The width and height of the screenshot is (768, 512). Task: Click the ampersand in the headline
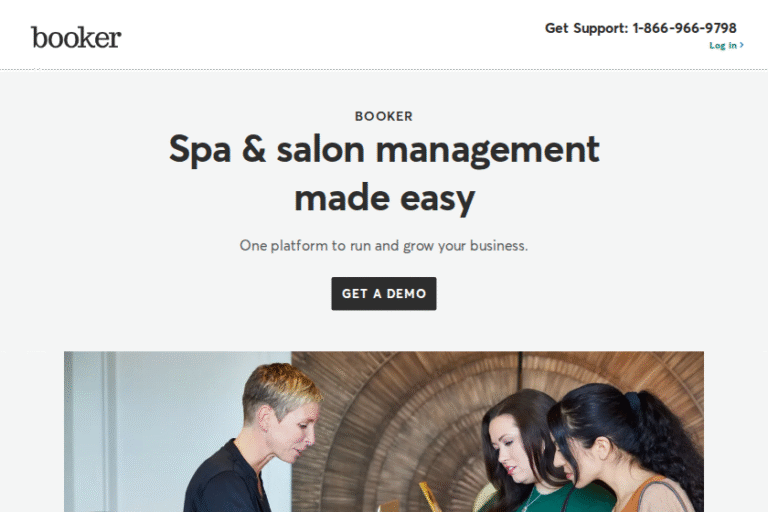pyautogui.click(x=254, y=149)
